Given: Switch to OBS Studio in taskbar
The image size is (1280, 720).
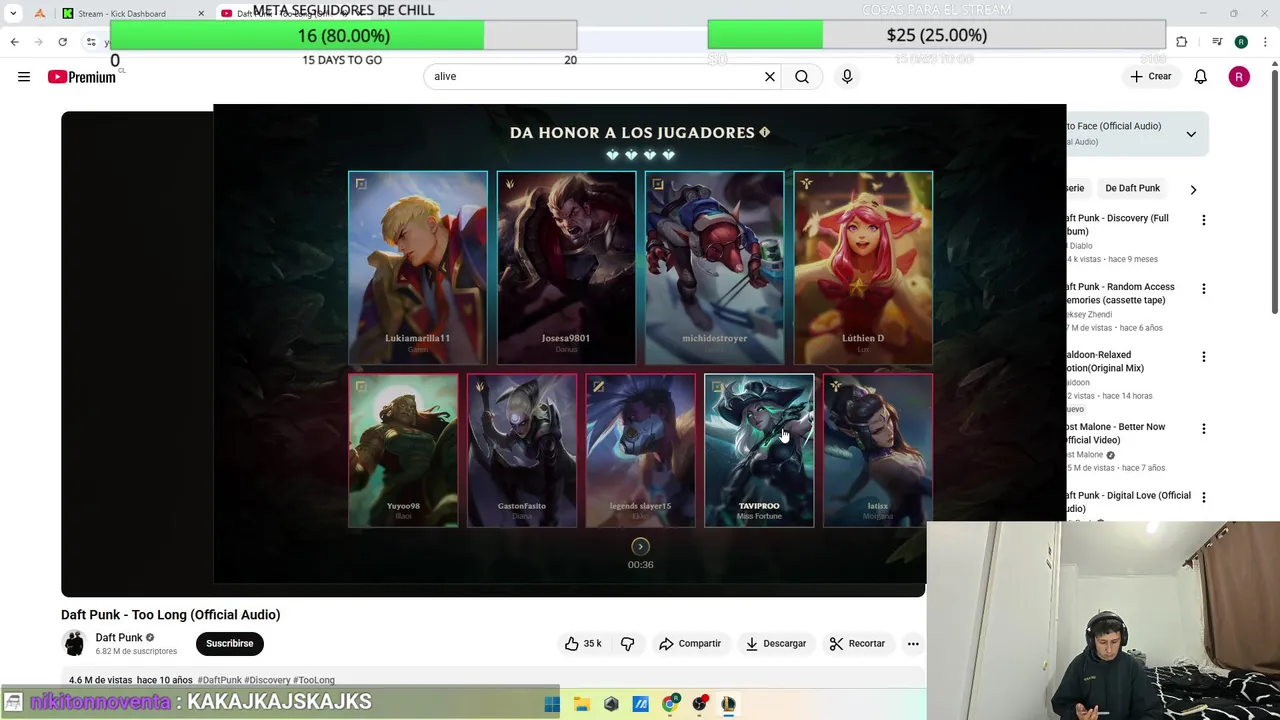Looking at the screenshot, I should point(699,704).
